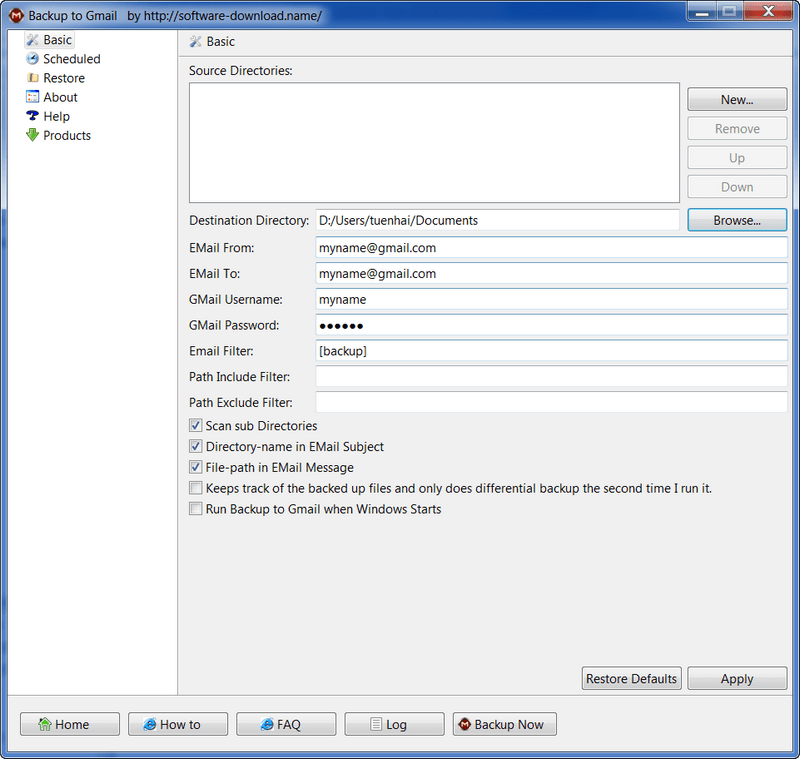
Task: Open the Help sidebar entry
Action: click(56, 116)
